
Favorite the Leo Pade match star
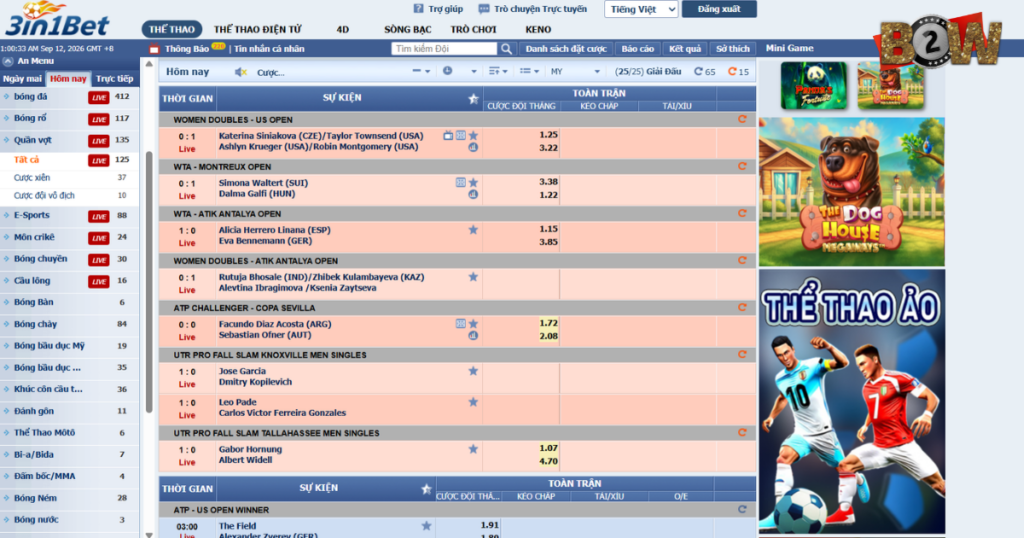[x=473, y=402]
